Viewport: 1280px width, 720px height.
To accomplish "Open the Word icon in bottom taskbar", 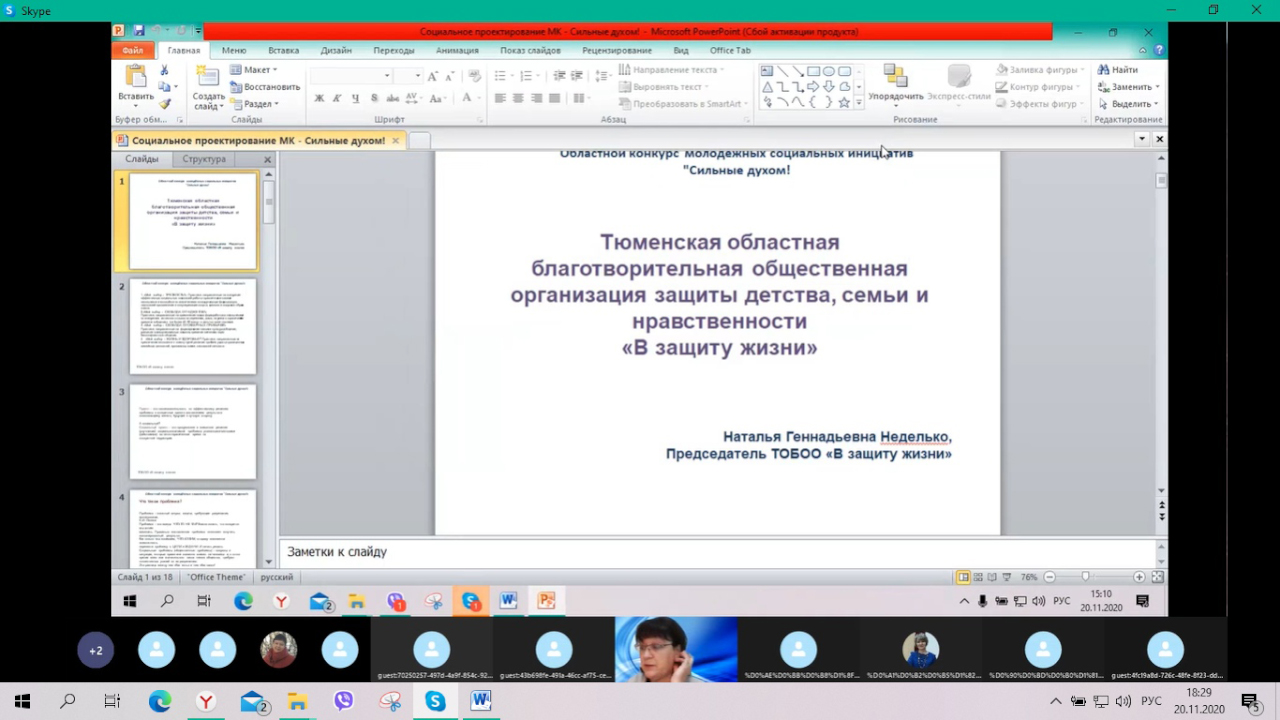I will 481,702.
